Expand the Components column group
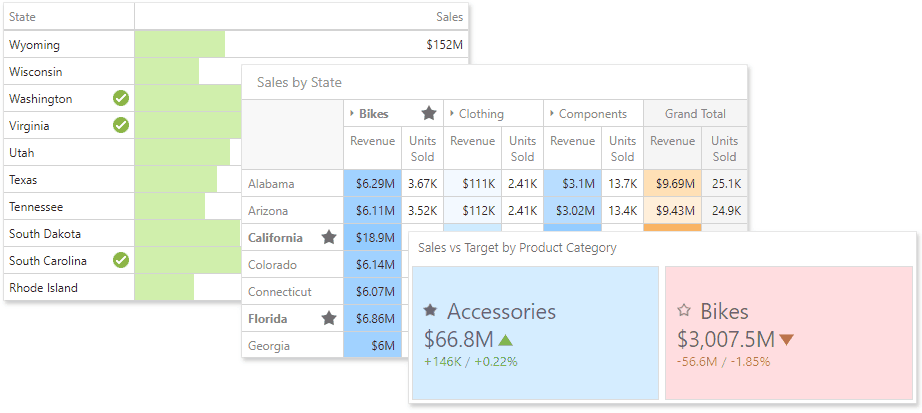The image size is (922, 413). [551, 114]
